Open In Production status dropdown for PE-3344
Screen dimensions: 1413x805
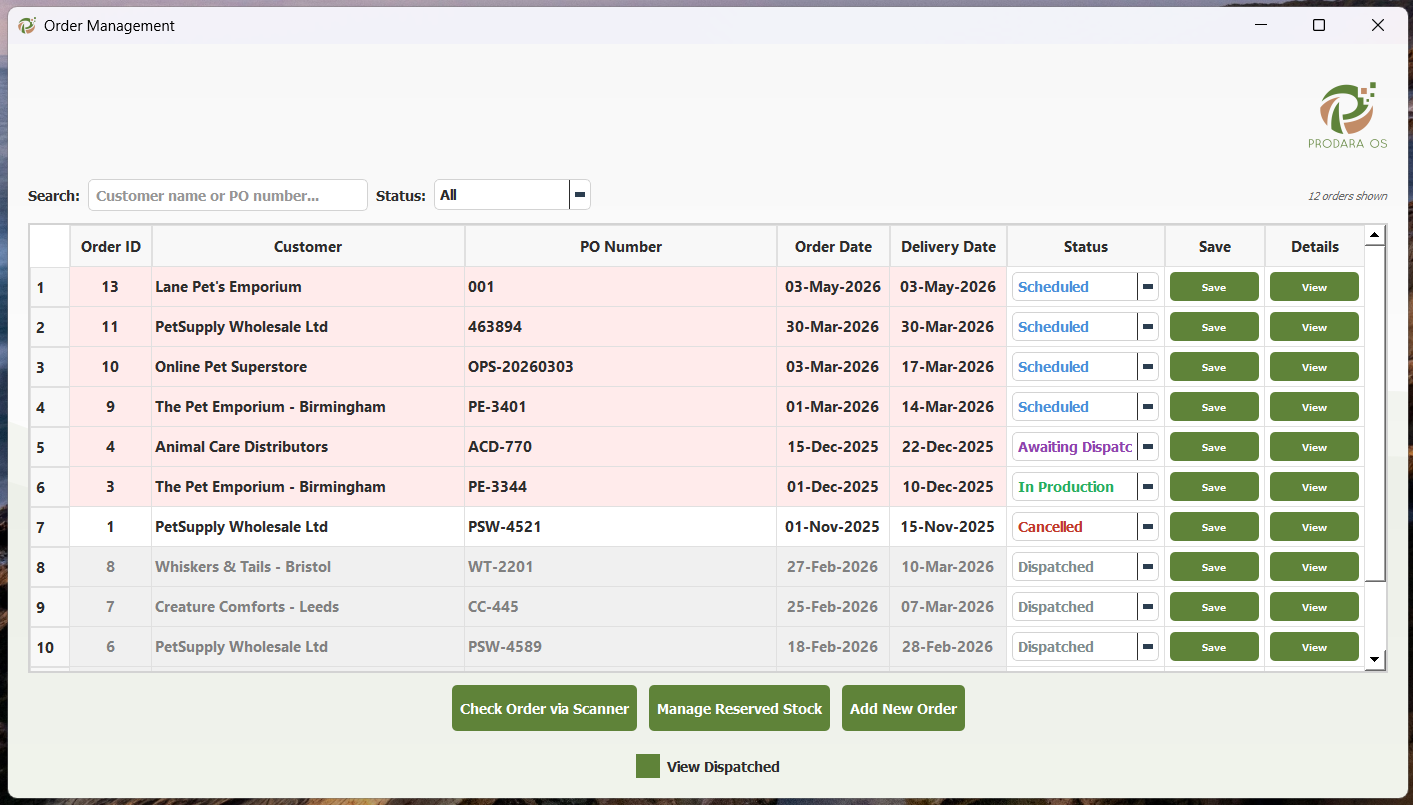pos(1085,487)
